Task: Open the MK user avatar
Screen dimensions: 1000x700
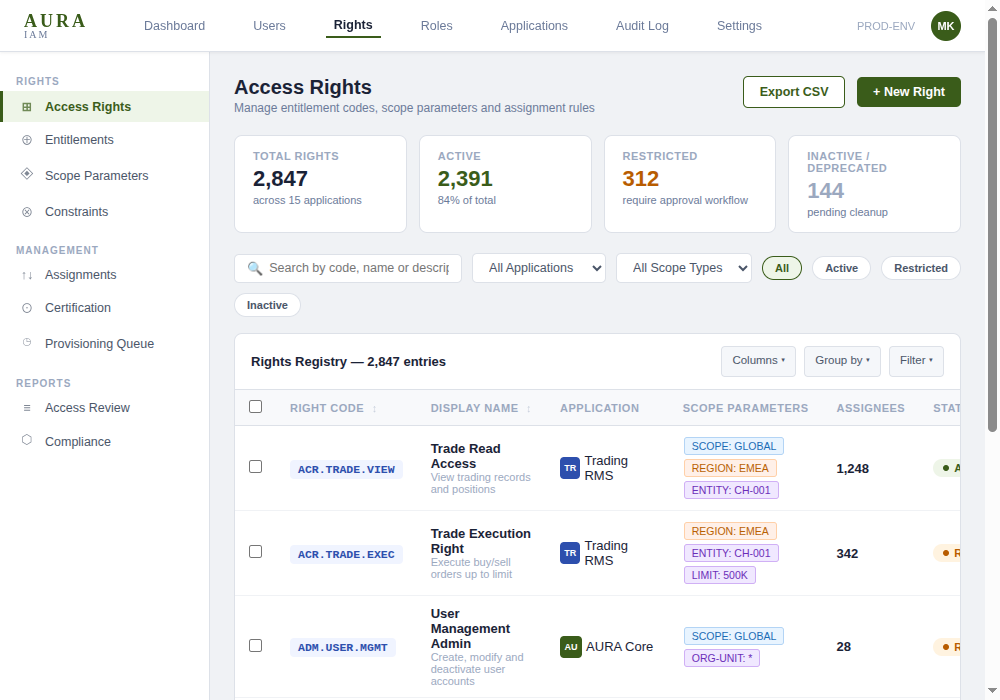Action: coord(945,26)
